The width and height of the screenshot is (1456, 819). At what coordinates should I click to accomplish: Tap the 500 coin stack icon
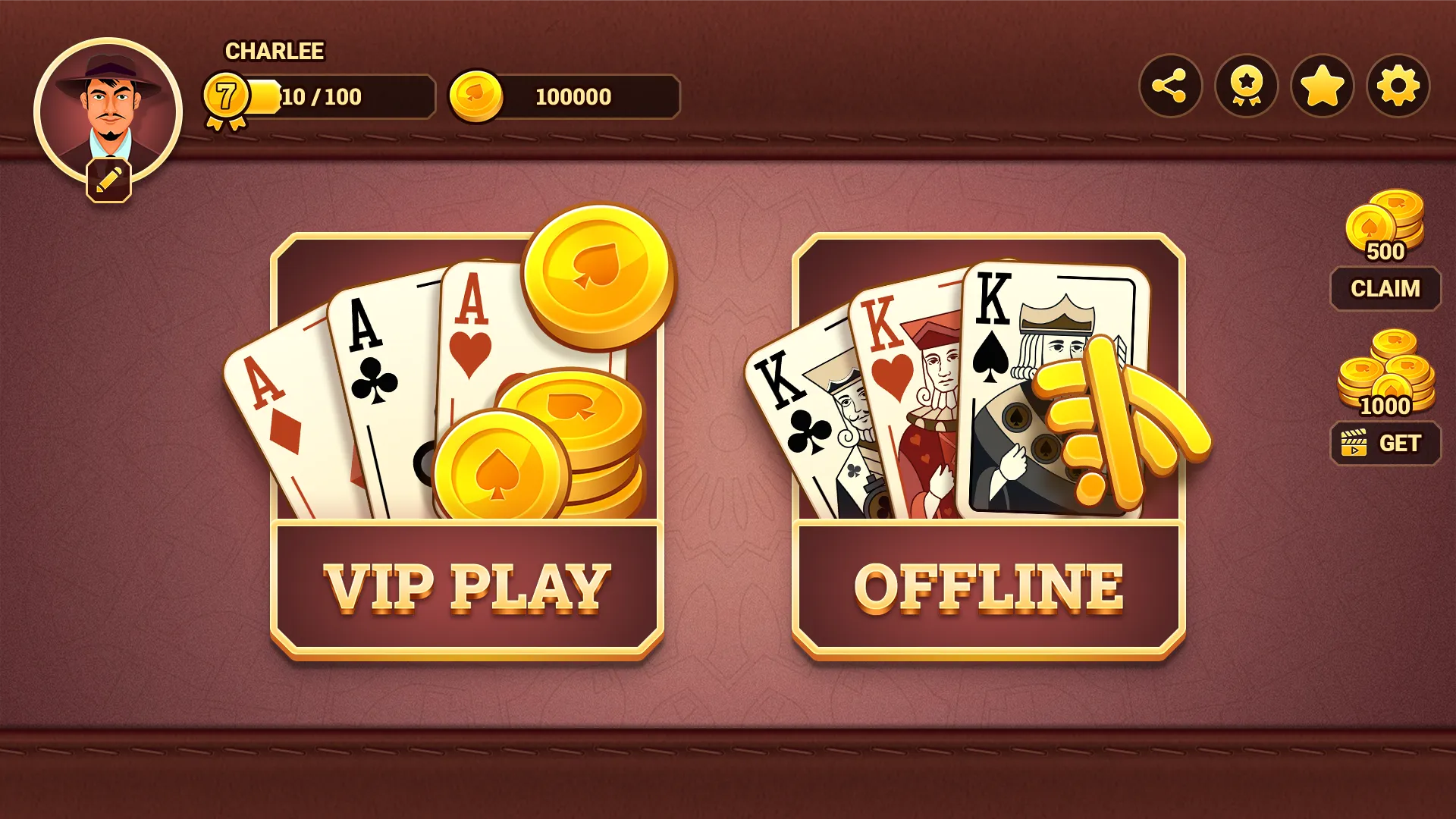click(x=1385, y=225)
